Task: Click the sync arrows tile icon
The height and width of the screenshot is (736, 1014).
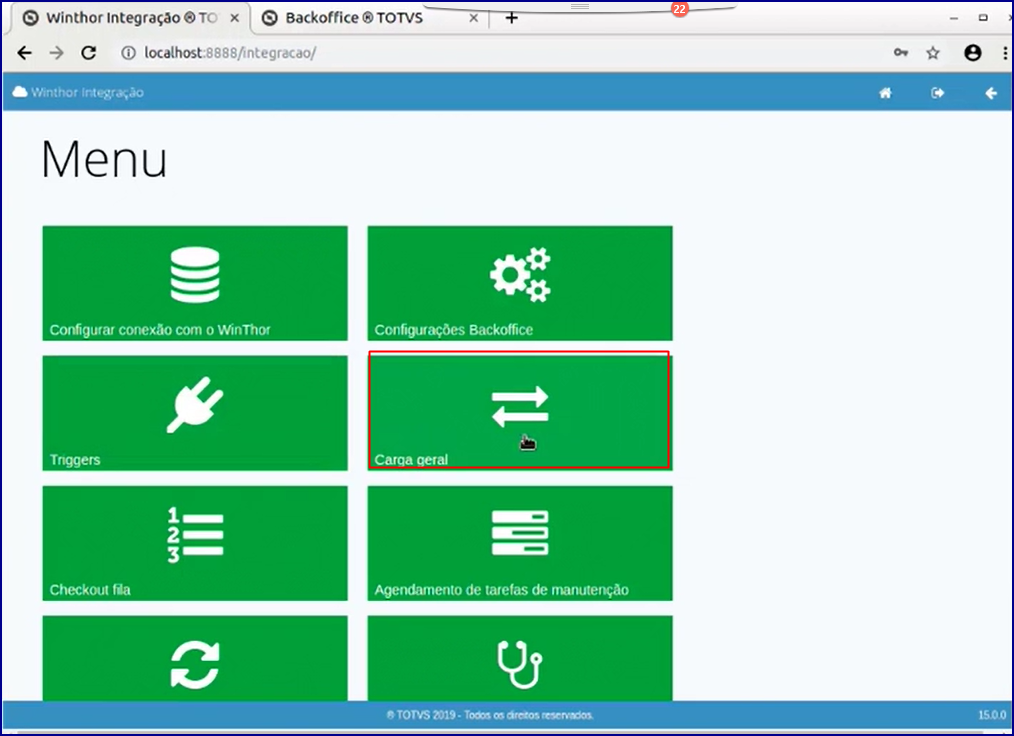Action: coord(195,664)
